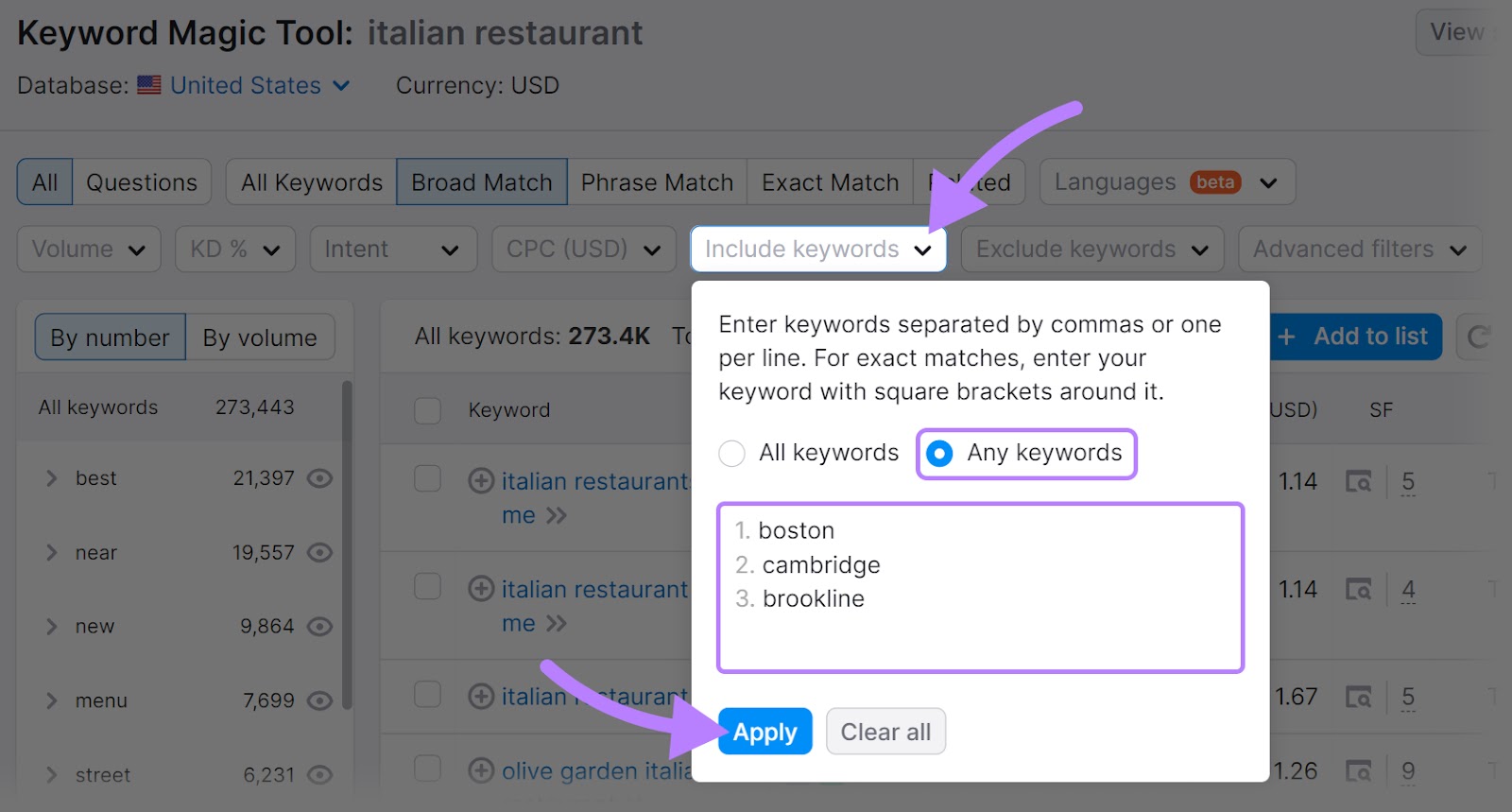Open the Advanced filters dropdown
Image resolution: width=1512 pixels, height=812 pixels.
pyautogui.click(x=1359, y=249)
